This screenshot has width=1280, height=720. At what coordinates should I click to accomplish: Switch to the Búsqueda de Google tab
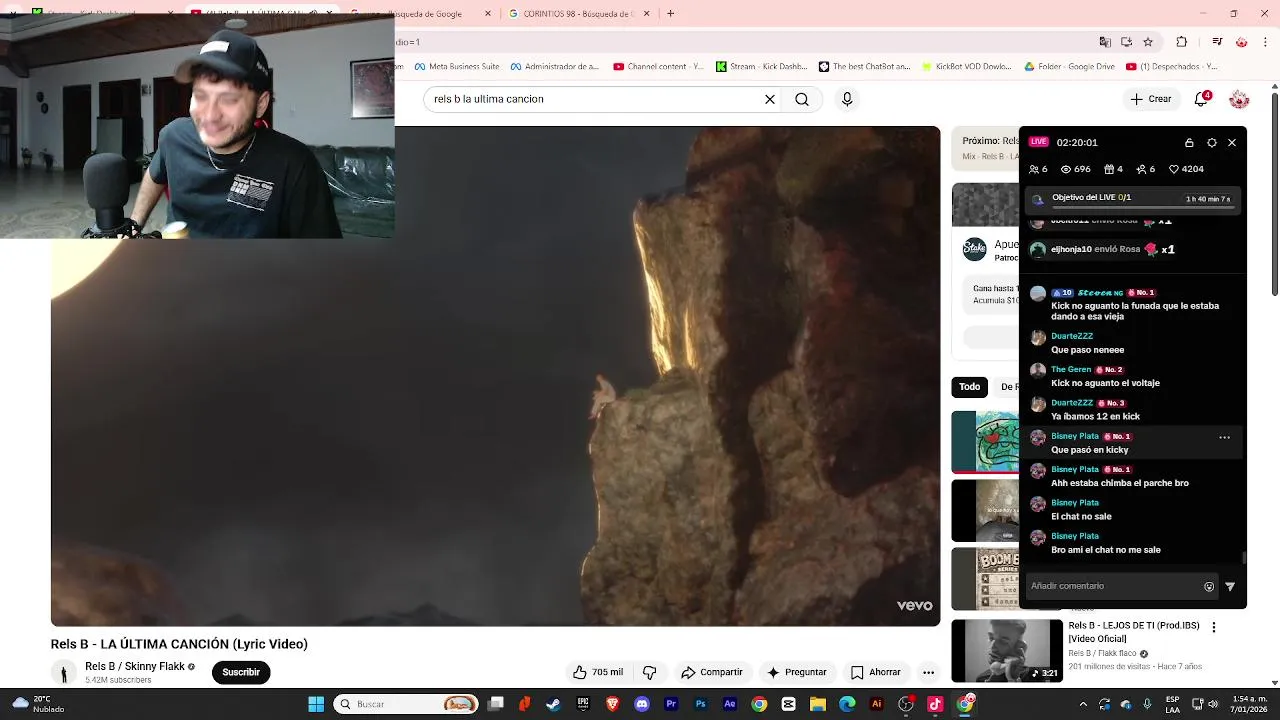420,13
